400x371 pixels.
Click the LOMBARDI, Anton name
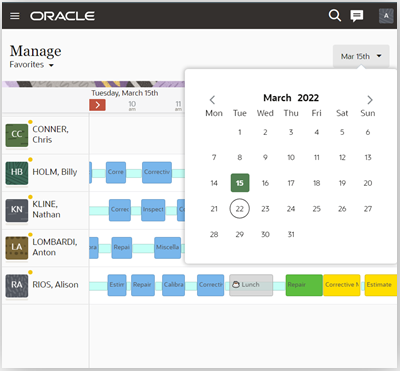[55, 247]
